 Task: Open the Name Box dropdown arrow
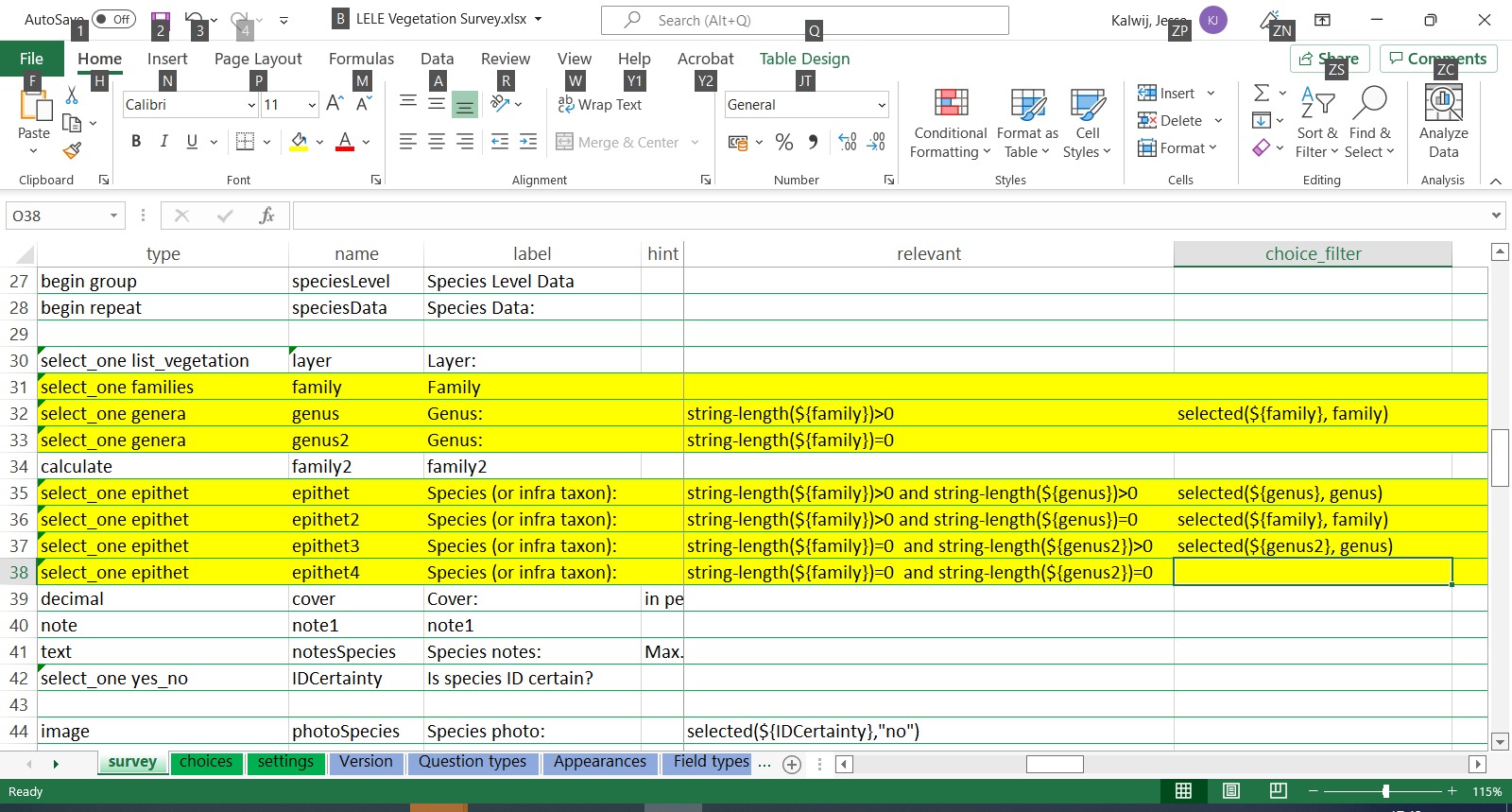(x=113, y=216)
